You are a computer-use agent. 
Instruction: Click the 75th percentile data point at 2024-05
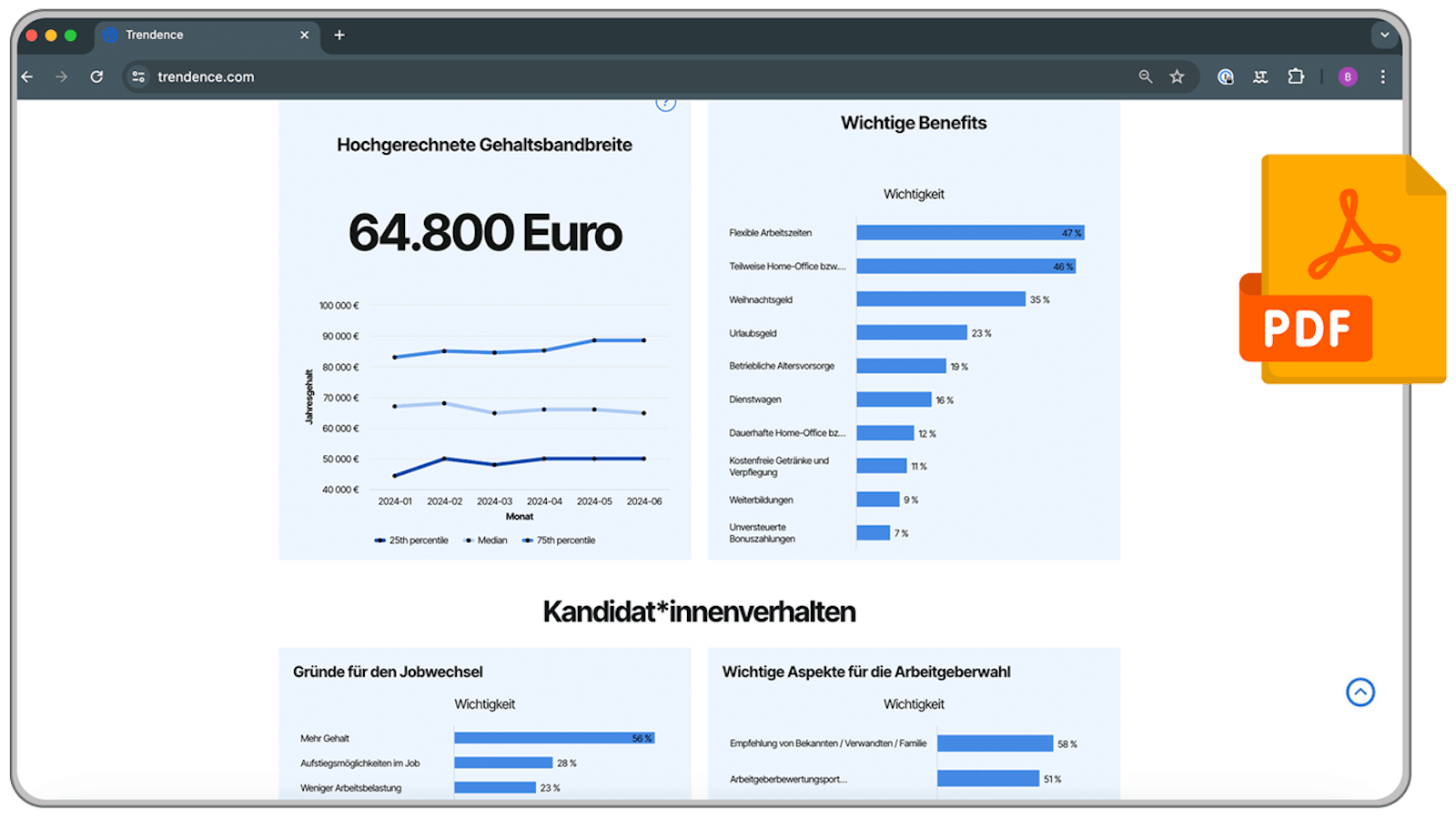point(594,340)
